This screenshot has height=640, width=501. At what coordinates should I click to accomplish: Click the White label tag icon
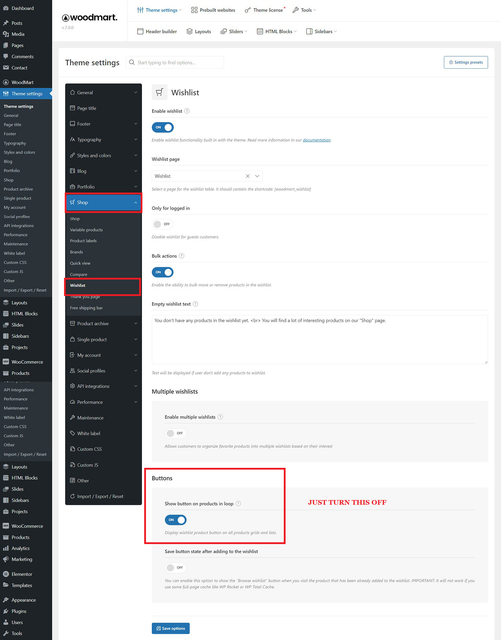click(x=72, y=433)
